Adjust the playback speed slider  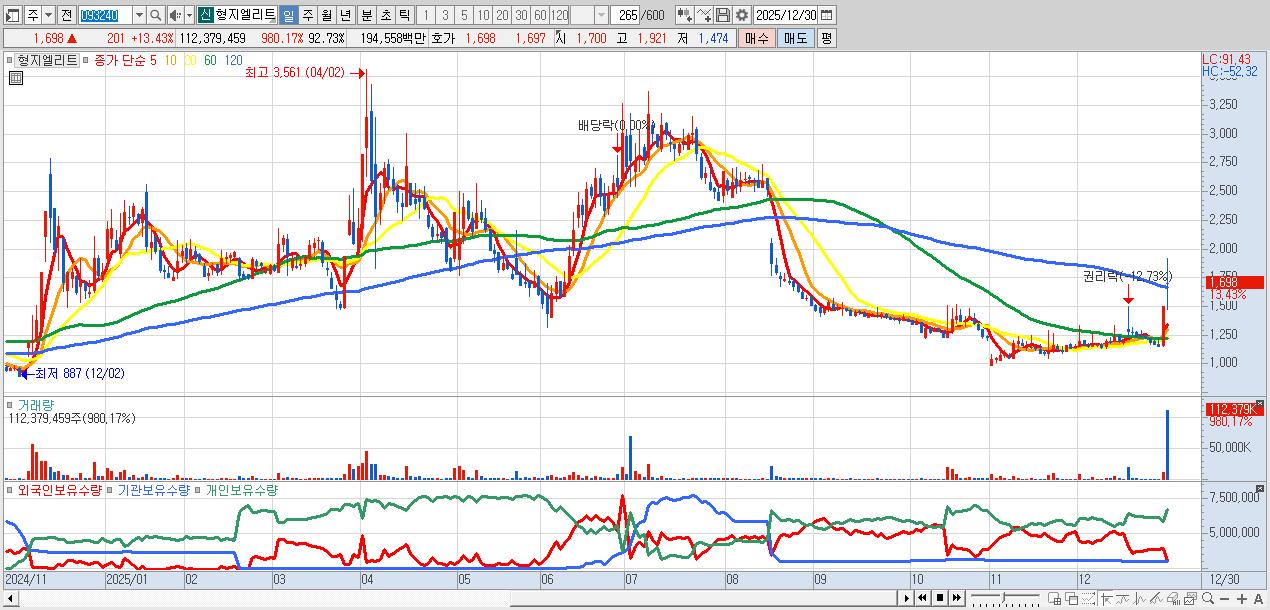[1003, 598]
